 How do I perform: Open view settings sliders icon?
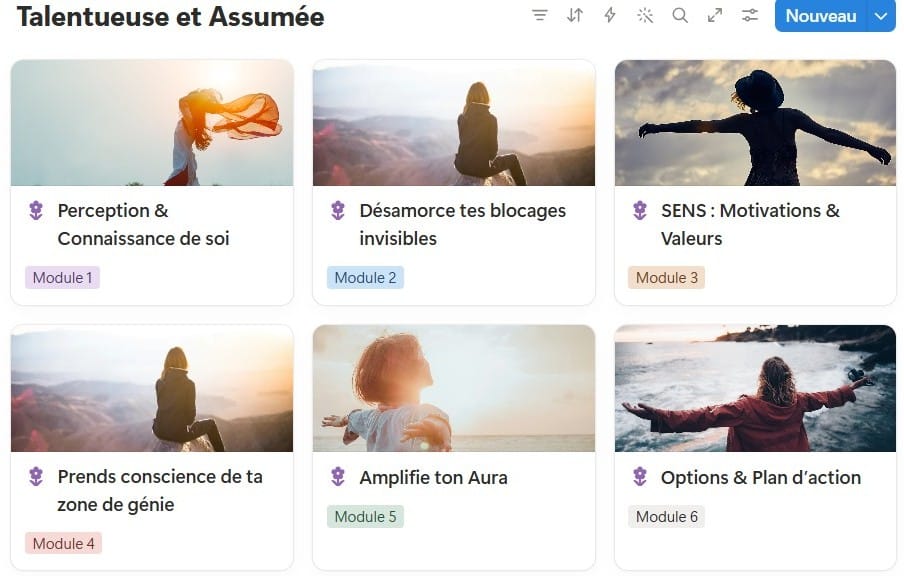click(750, 15)
